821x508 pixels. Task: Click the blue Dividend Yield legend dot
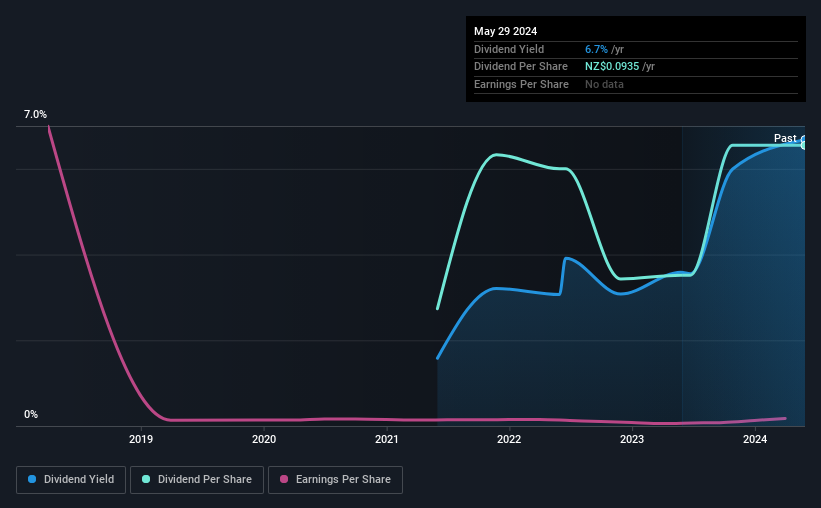32,479
